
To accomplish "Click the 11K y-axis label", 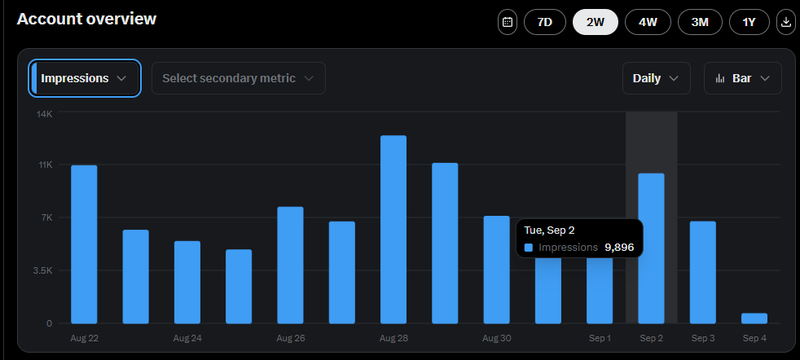I will 45,165.
